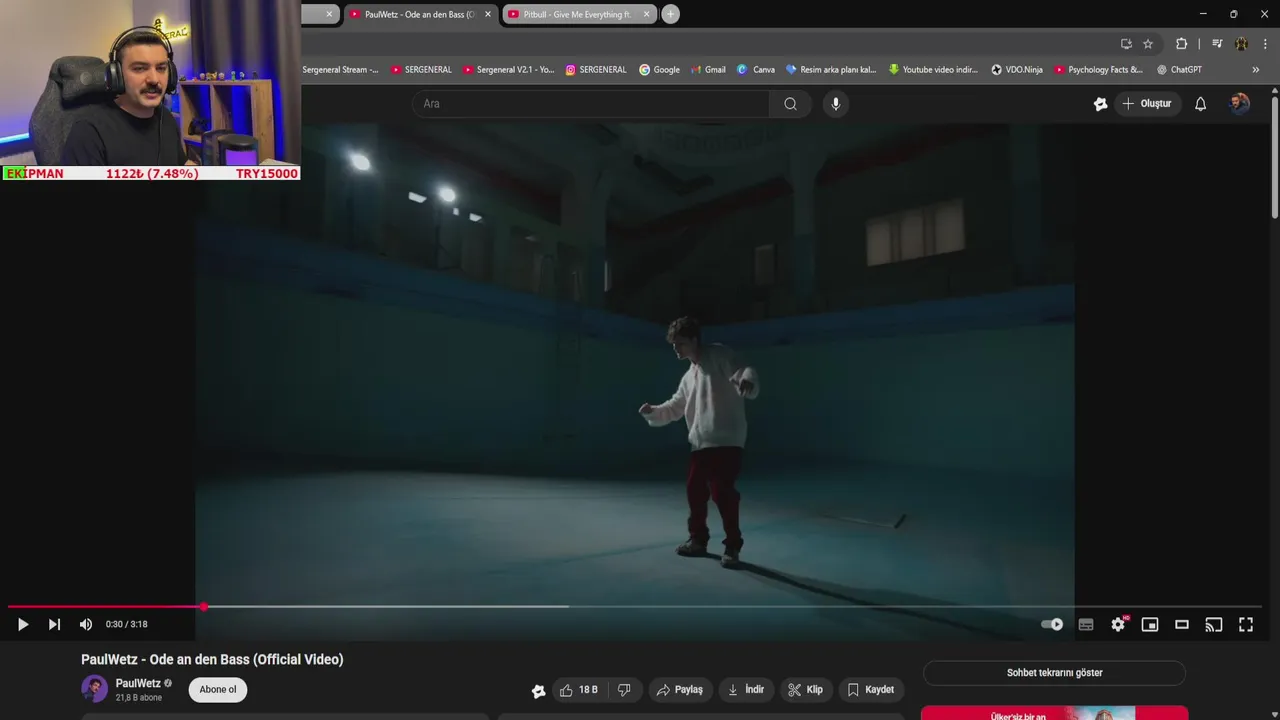The image size is (1280, 720).
Task: Open Chrome extensions puzzle icon
Action: tap(1181, 44)
